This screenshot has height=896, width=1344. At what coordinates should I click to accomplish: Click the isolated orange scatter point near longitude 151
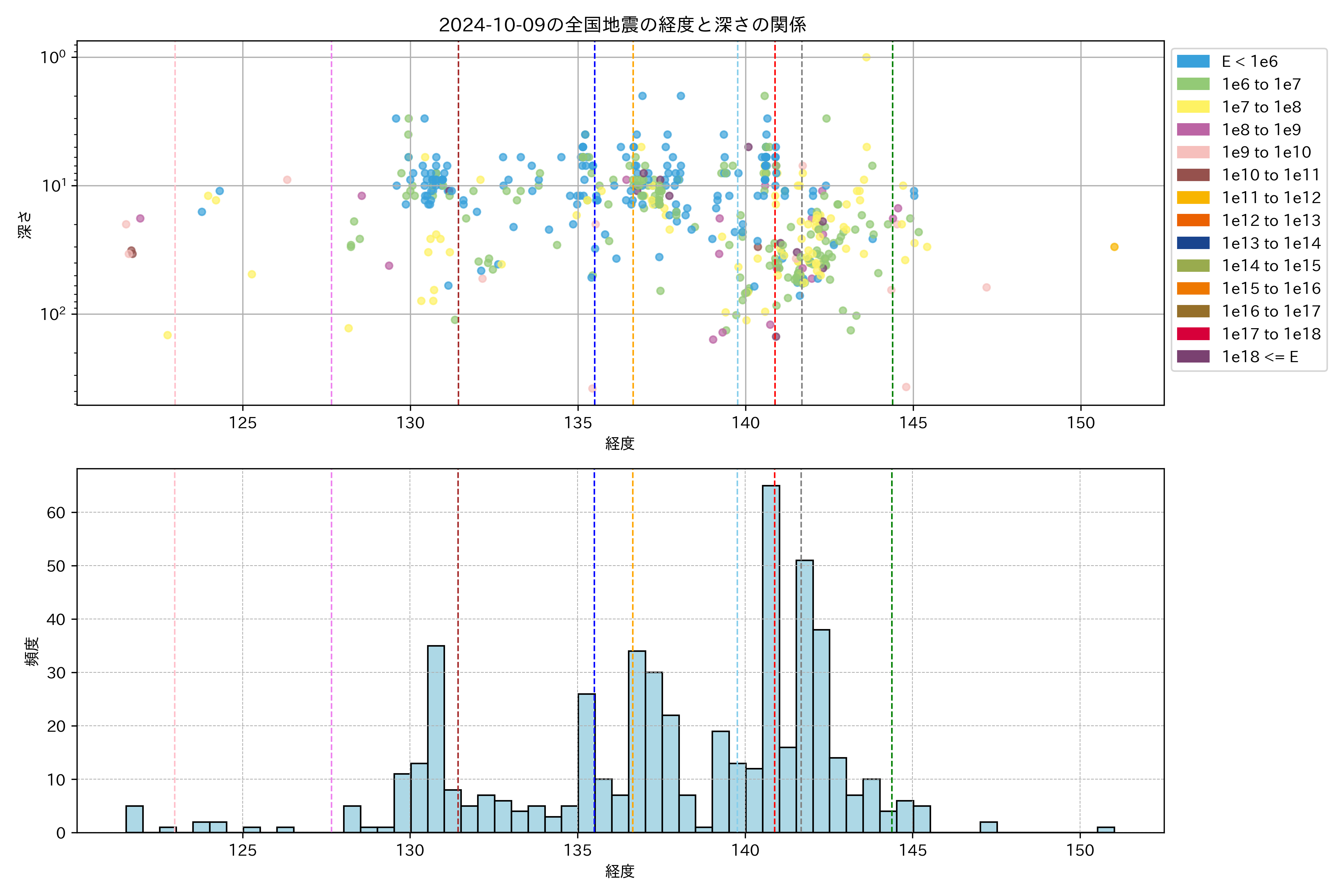click(1114, 247)
